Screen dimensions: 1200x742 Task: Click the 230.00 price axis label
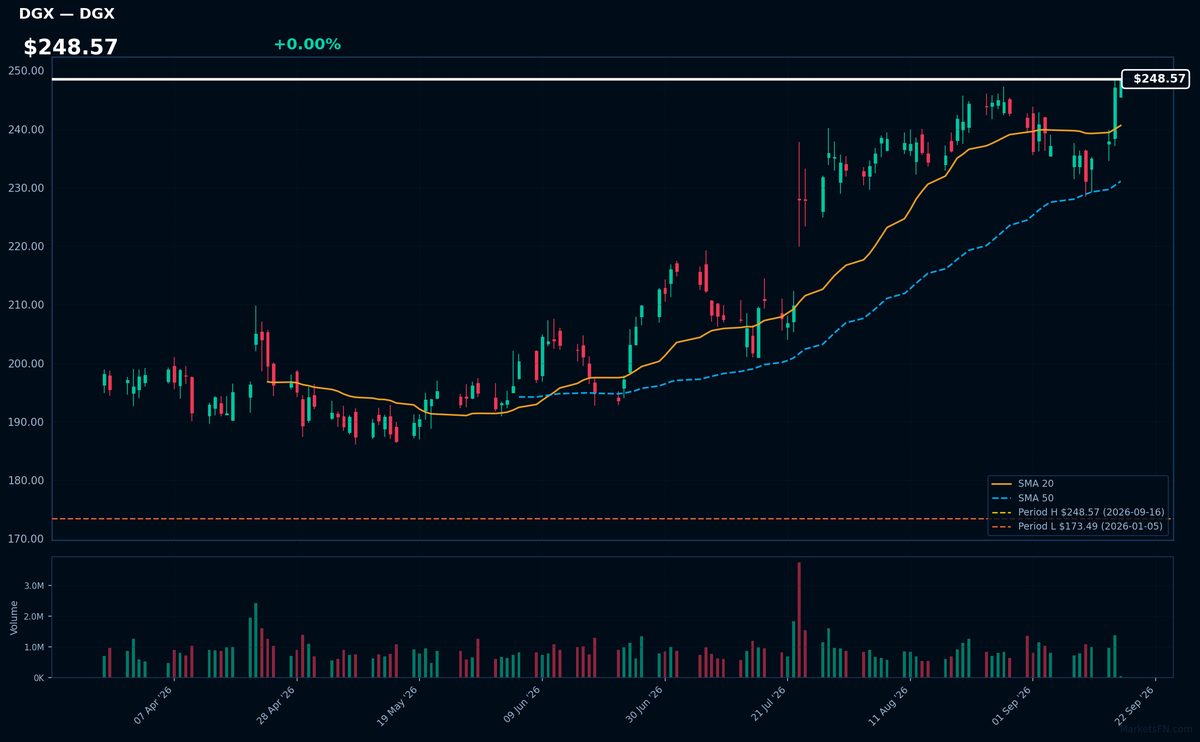26,188
